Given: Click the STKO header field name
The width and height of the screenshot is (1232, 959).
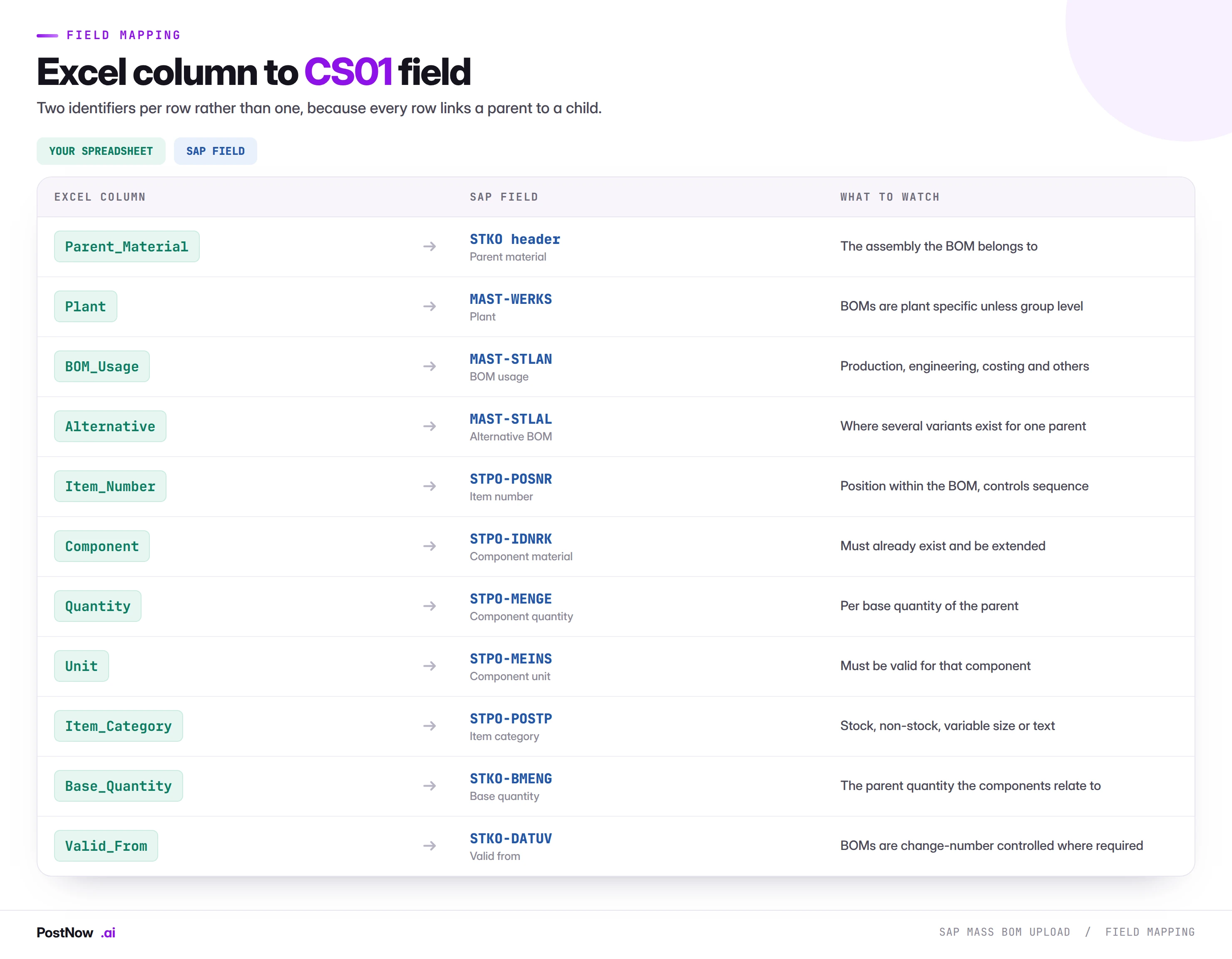Looking at the screenshot, I should pyautogui.click(x=515, y=239).
